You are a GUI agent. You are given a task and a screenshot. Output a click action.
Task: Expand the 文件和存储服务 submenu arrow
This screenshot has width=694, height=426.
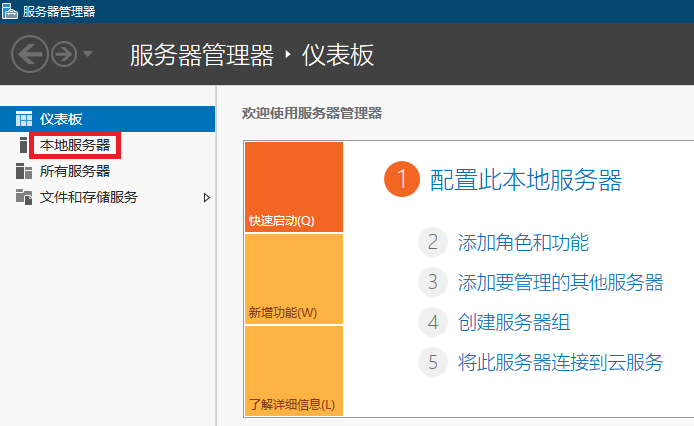pyautogui.click(x=207, y=198)
